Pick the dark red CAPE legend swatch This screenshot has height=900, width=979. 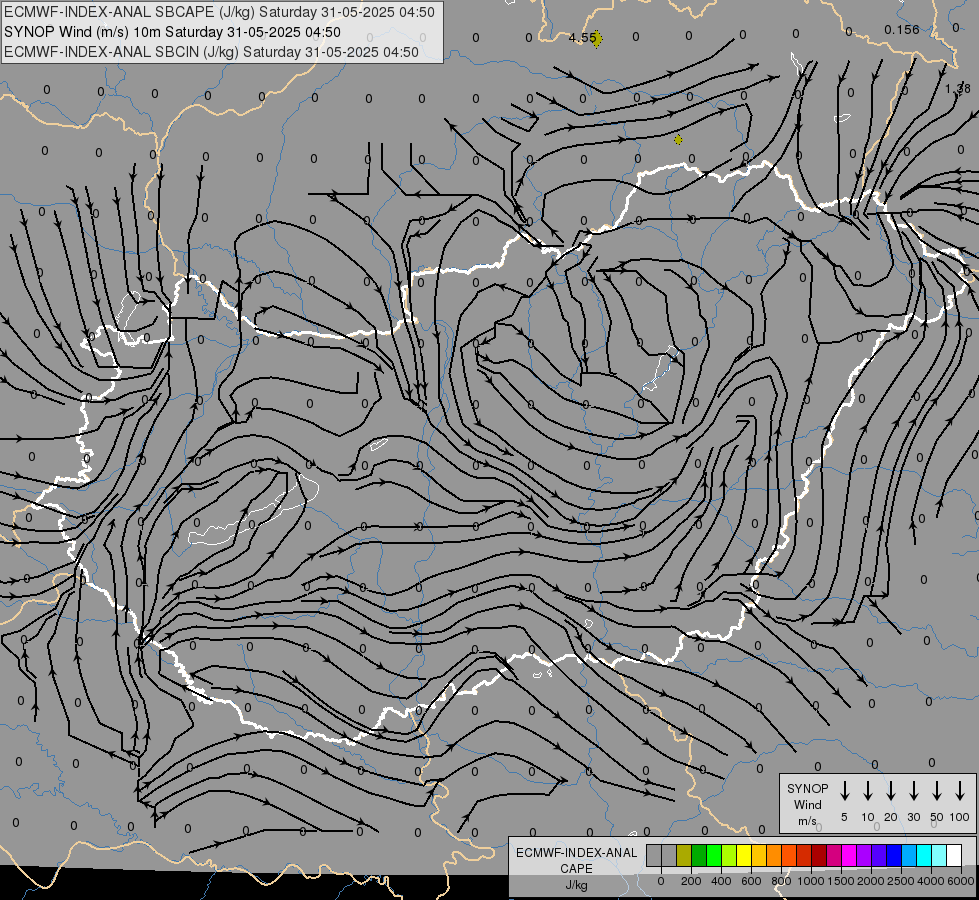819,855
